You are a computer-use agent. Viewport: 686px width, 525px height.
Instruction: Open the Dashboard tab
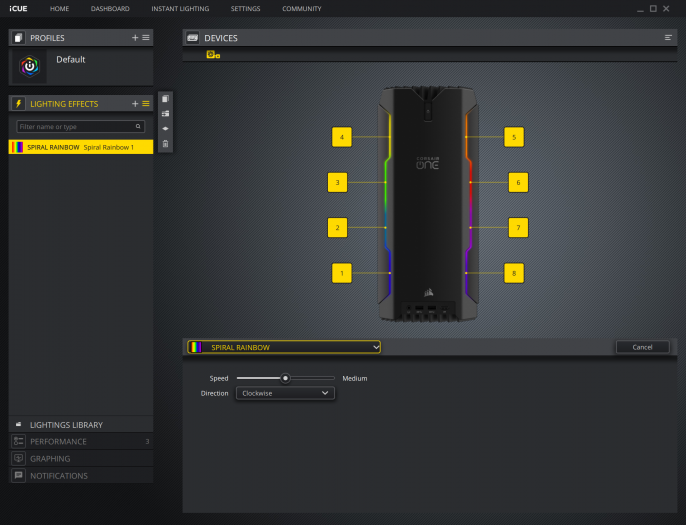[110, 8]
